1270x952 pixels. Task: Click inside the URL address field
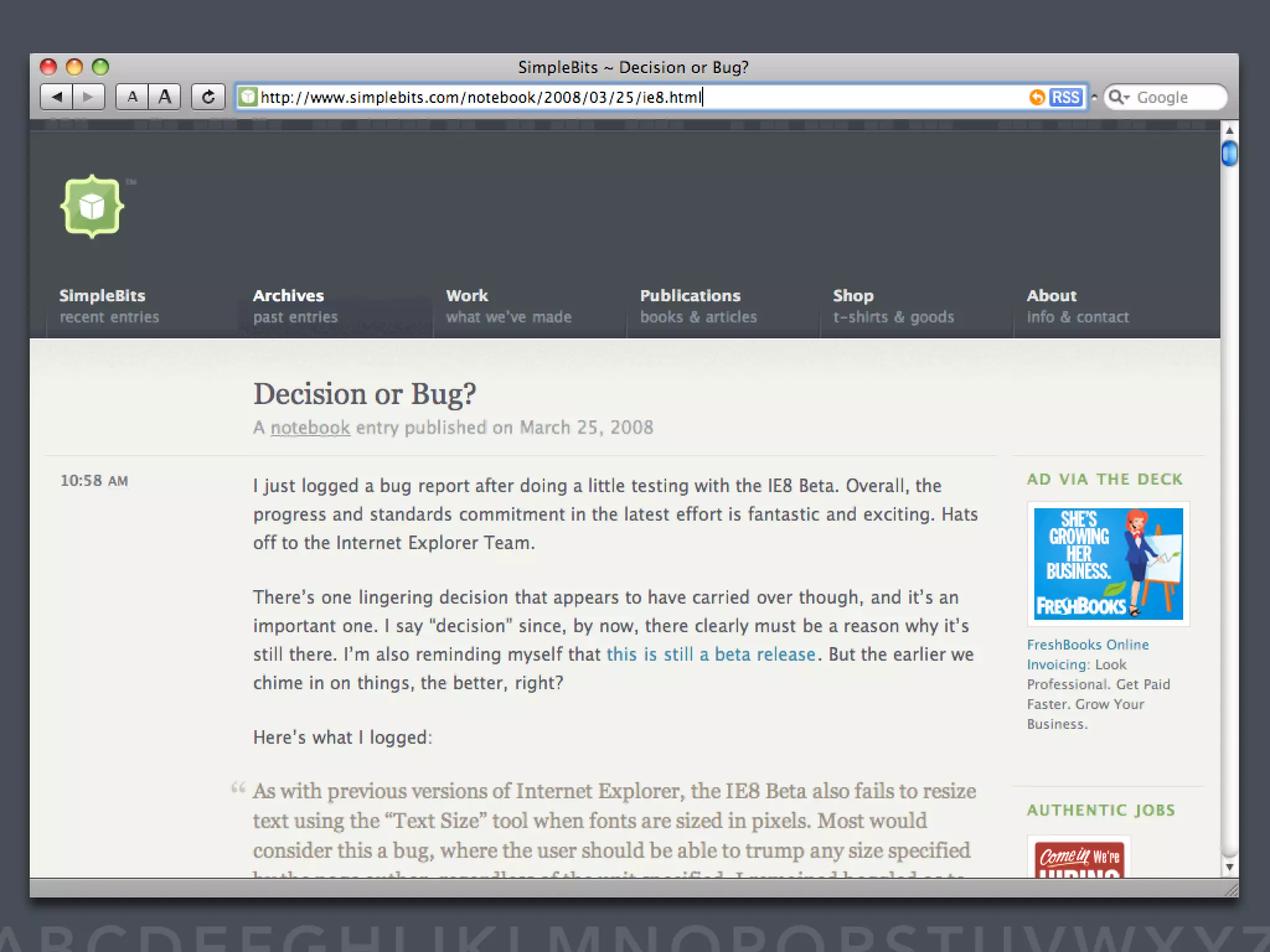pos(620,97)
